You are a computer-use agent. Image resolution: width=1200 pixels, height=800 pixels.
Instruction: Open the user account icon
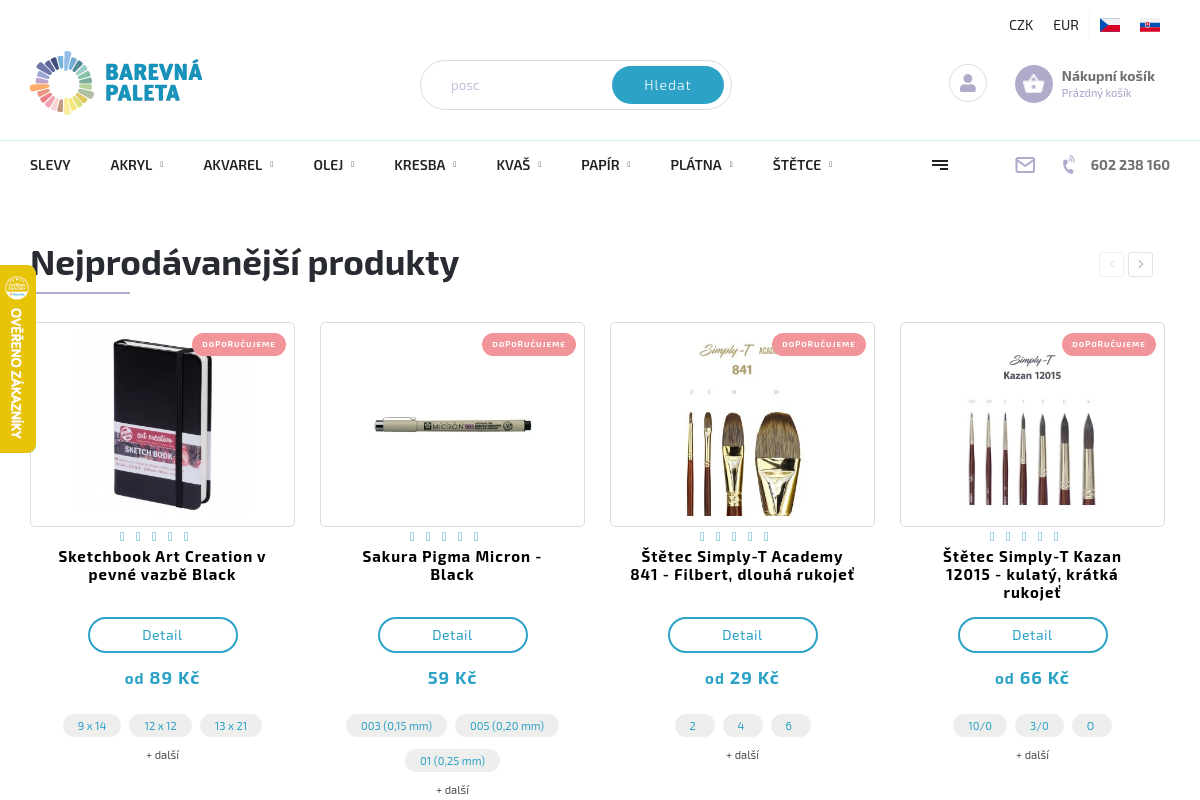click(968, 83)
